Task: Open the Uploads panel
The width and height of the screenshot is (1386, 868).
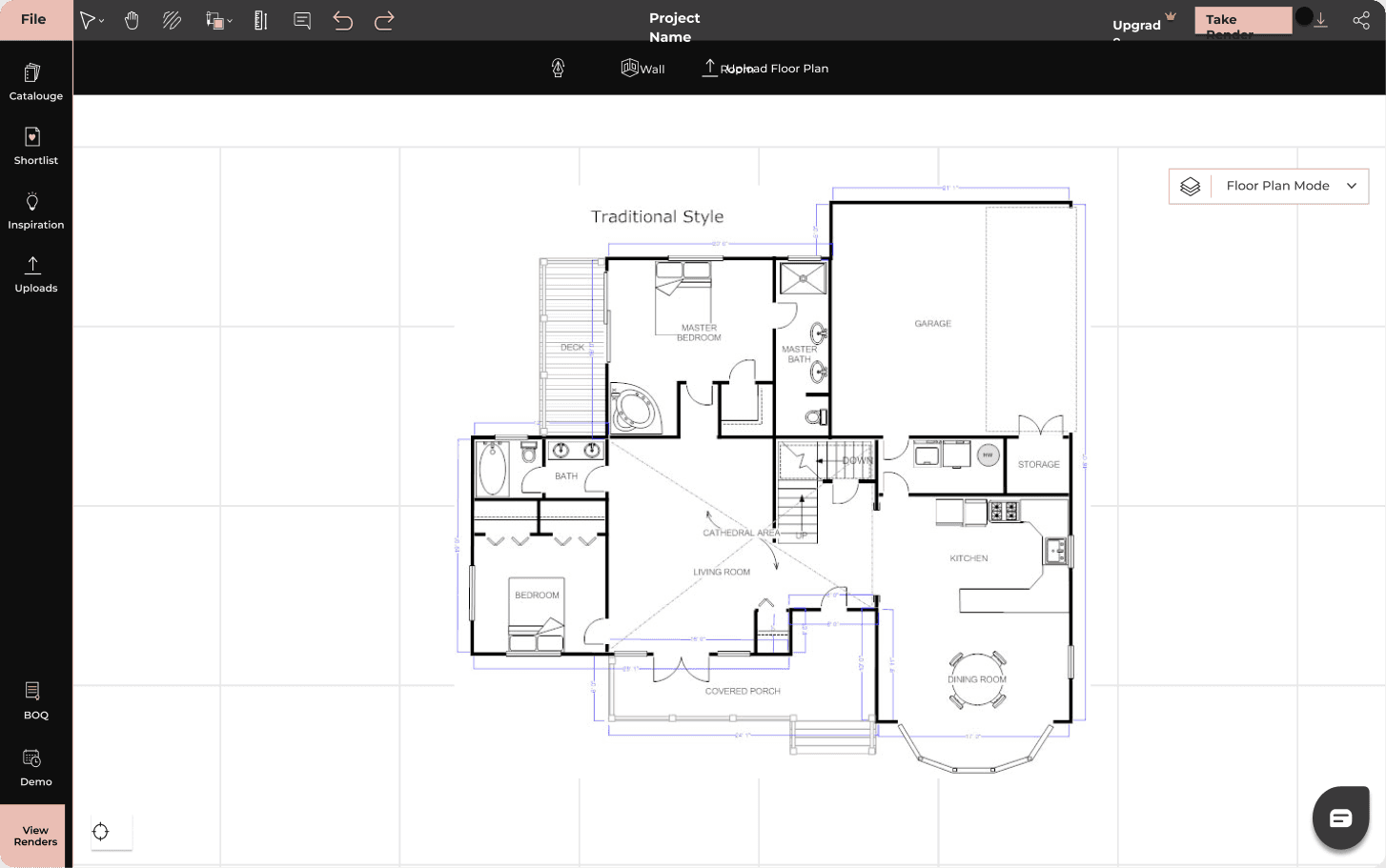Action: pos(36,274)
